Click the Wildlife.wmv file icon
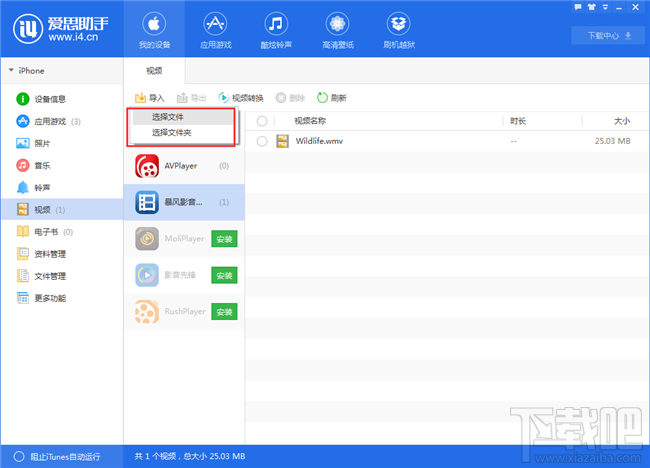The width and height of the screenshot is (650, 468). 282,141
